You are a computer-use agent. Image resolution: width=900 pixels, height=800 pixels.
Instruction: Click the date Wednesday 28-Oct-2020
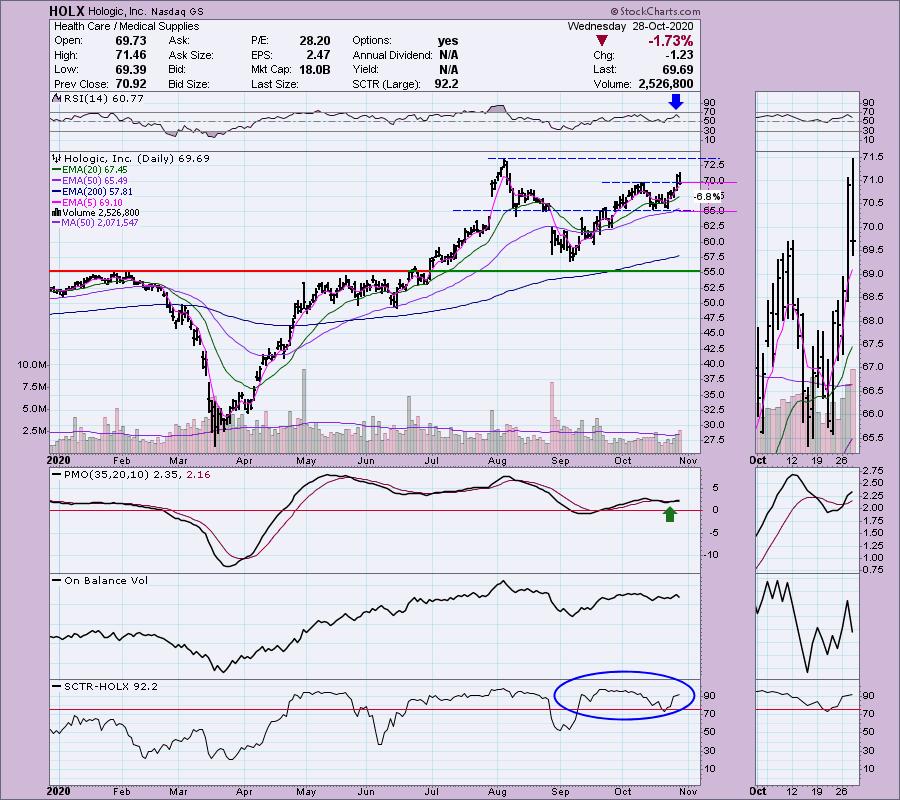[630, 26]
